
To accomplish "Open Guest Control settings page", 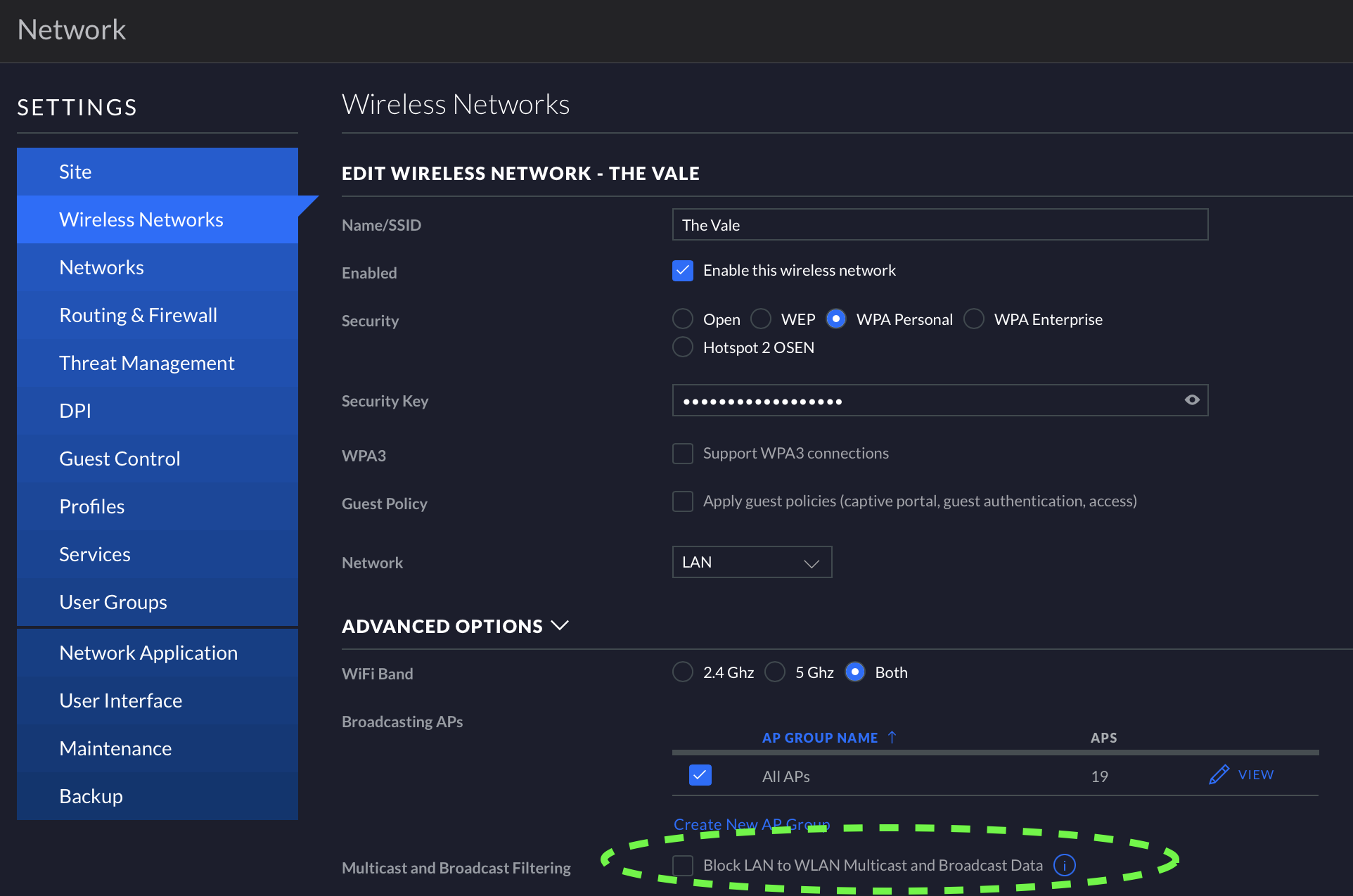I will [x=120, y=459].
